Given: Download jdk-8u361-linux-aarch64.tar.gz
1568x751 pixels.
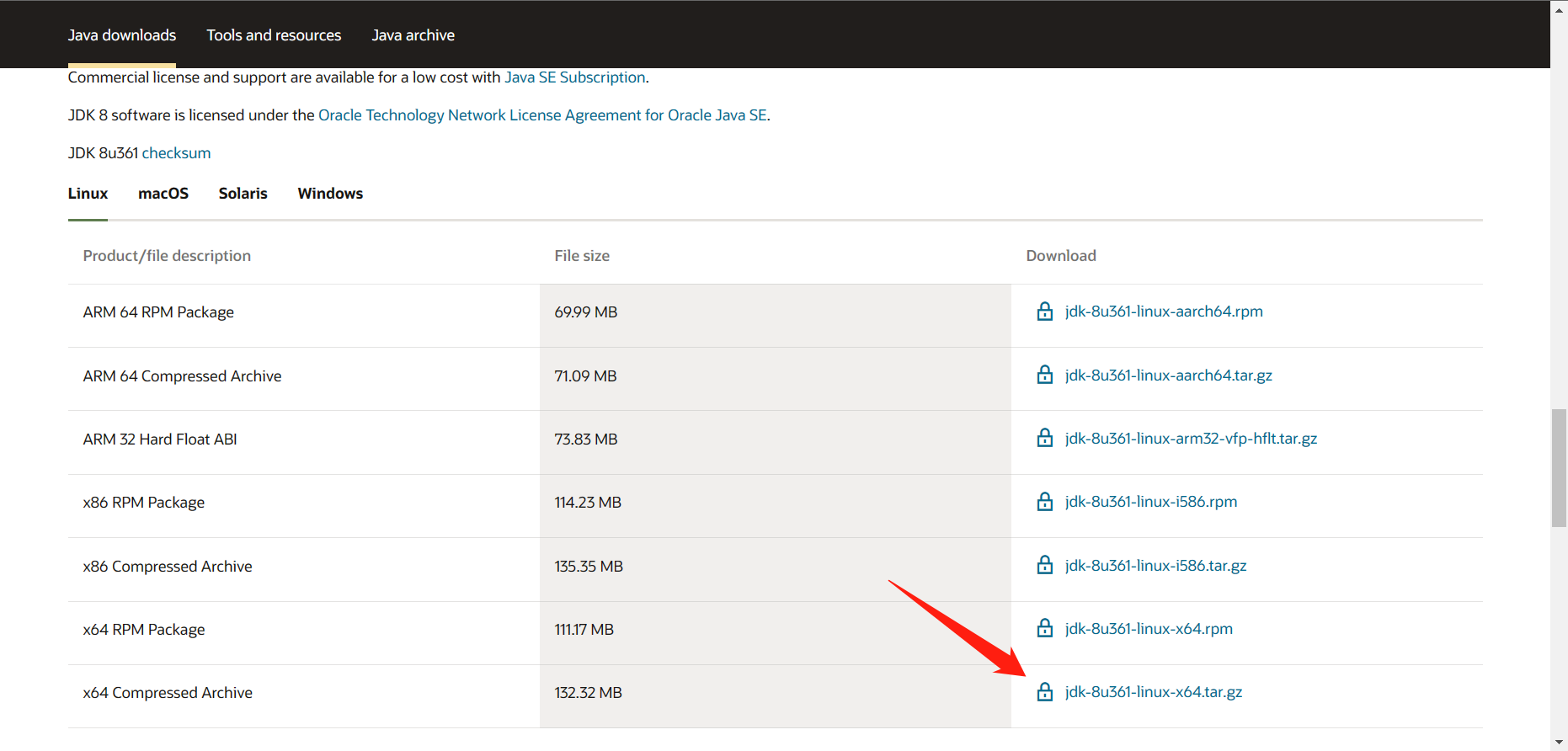Looking at the screenshot, I should (x=1169, y=375).
